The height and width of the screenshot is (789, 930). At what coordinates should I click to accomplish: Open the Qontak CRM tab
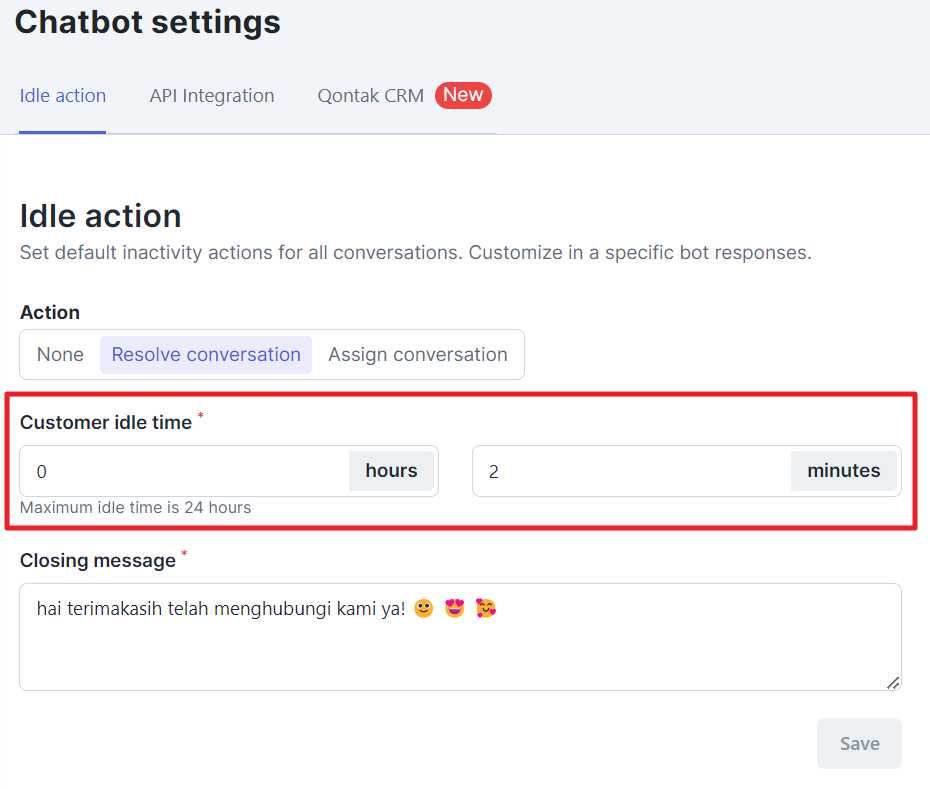point(371,96)
